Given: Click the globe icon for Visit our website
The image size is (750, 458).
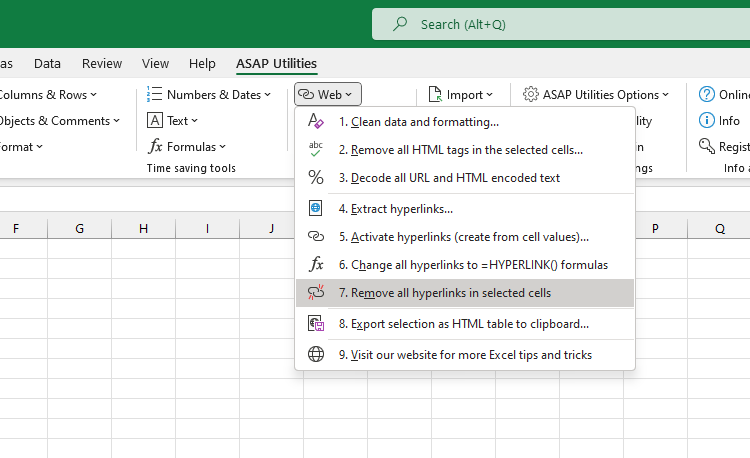Looking at the screenshot, I should (316, 354).
